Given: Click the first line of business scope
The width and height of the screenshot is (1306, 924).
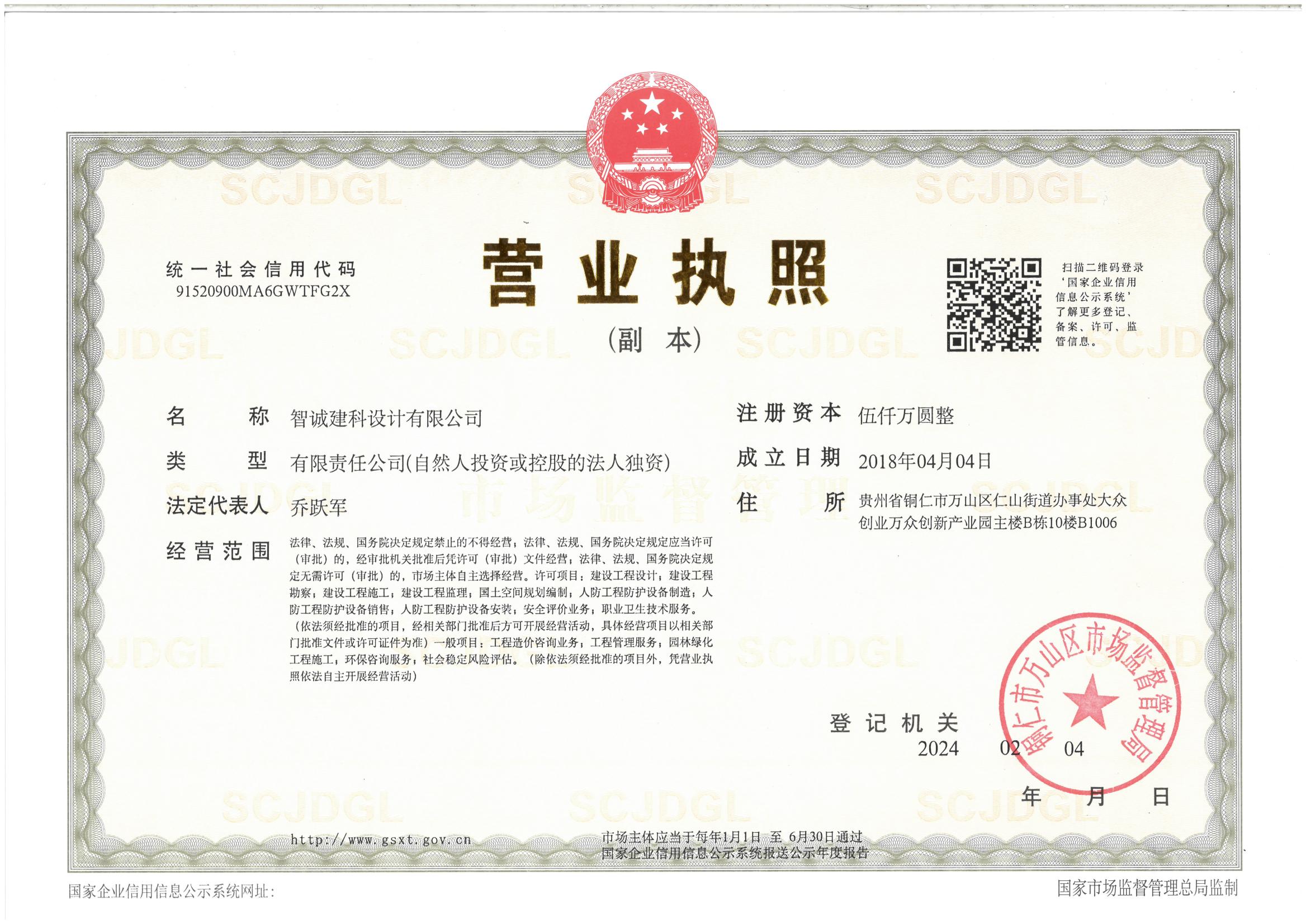Looking at the screenshot, I should [x=501, y=542].
